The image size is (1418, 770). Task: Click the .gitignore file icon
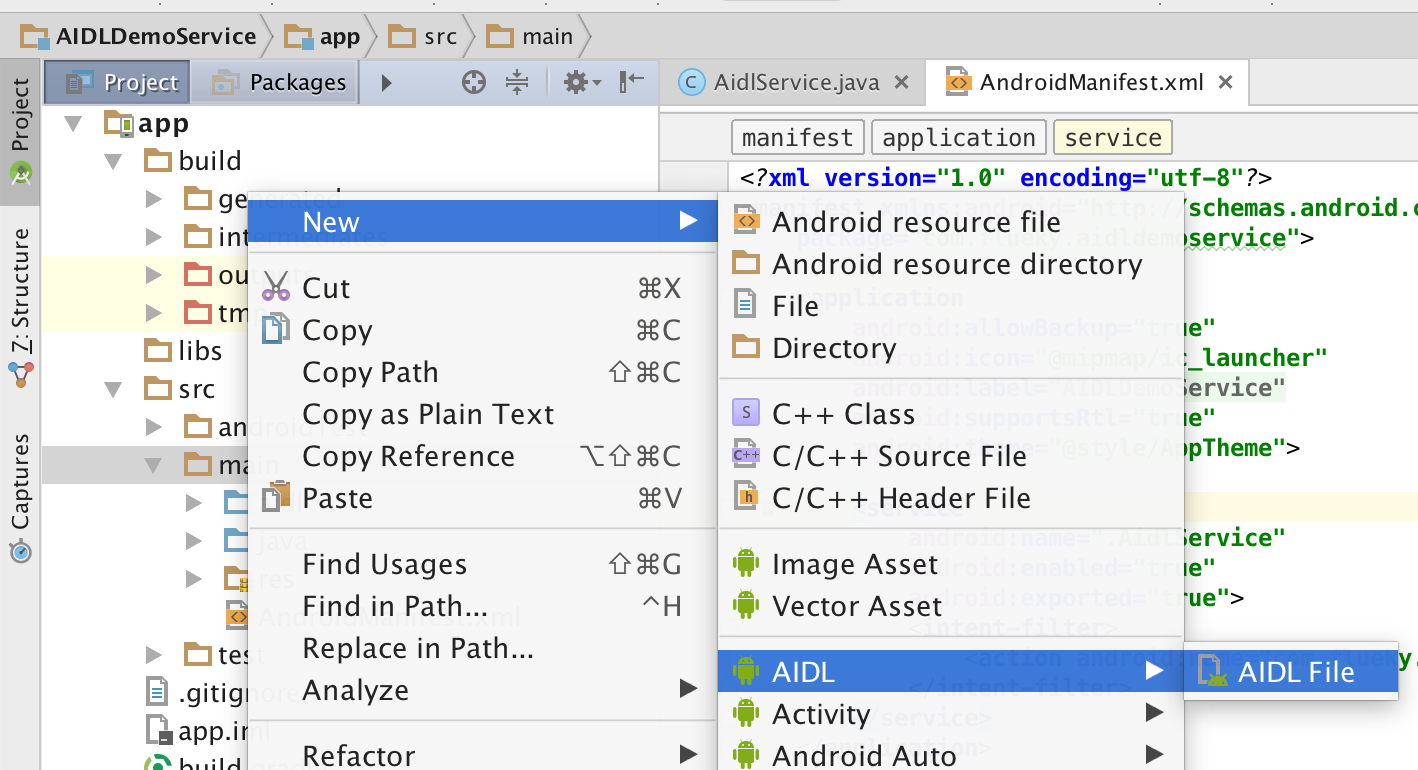[157, 691]
